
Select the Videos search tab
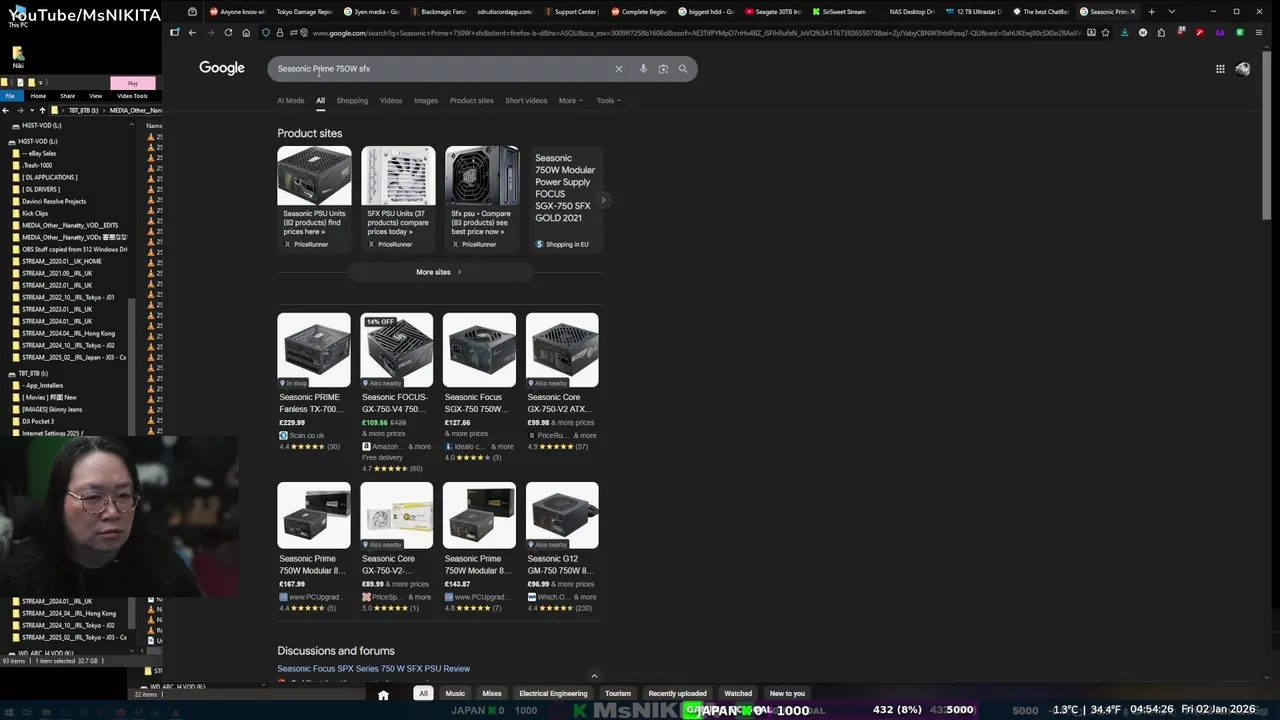pos(391,100)
